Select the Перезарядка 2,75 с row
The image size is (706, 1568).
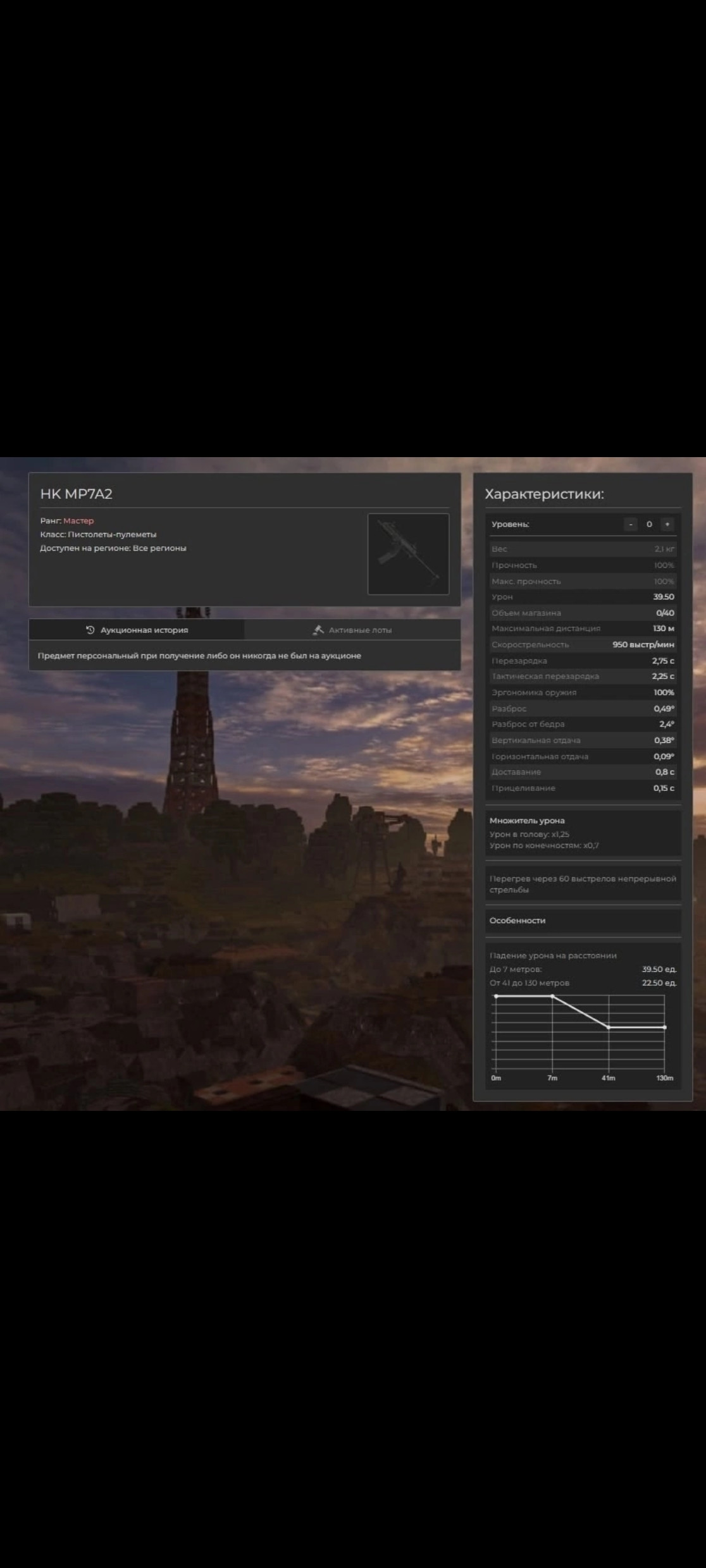[x=583, y=661]
